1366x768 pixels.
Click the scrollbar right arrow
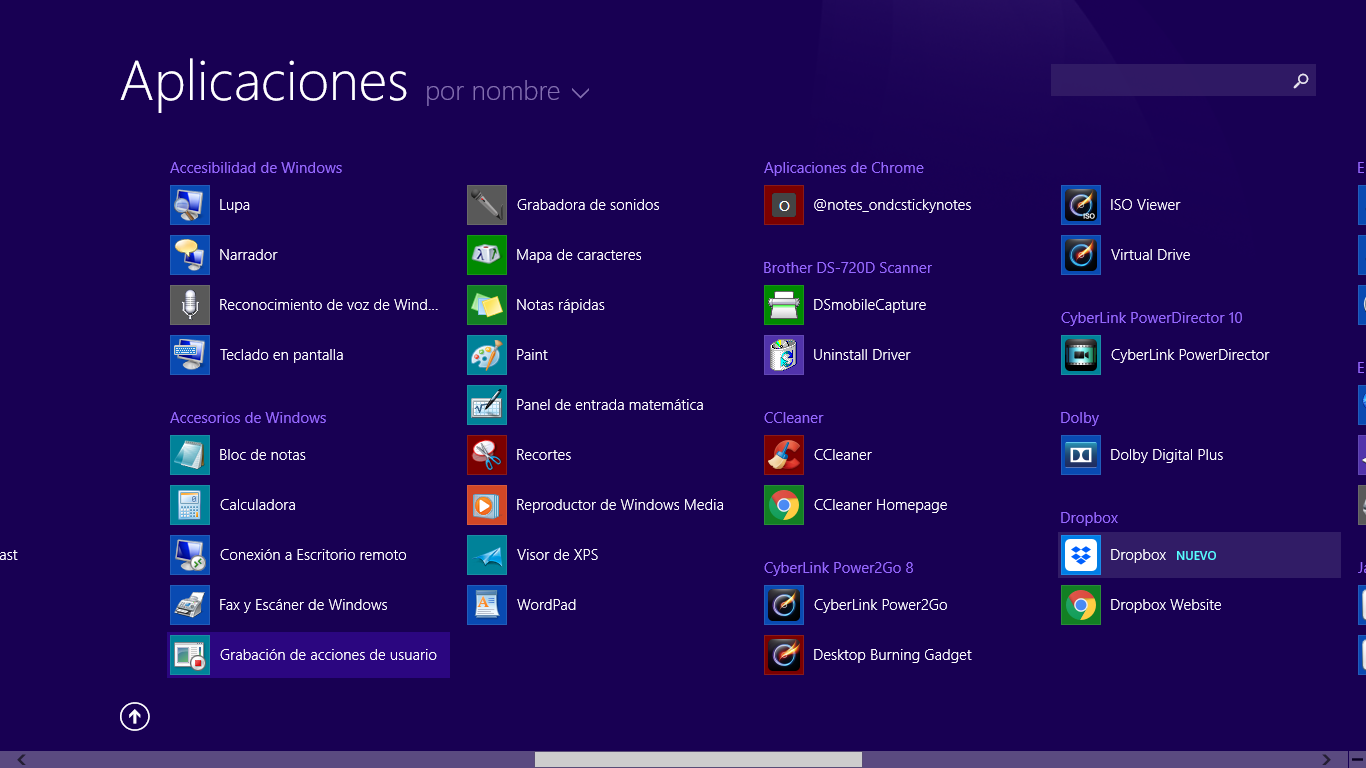[1326, 760]
